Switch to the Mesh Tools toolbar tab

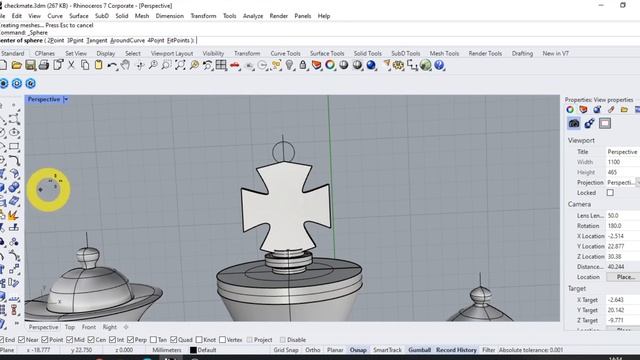click(444, 53)
